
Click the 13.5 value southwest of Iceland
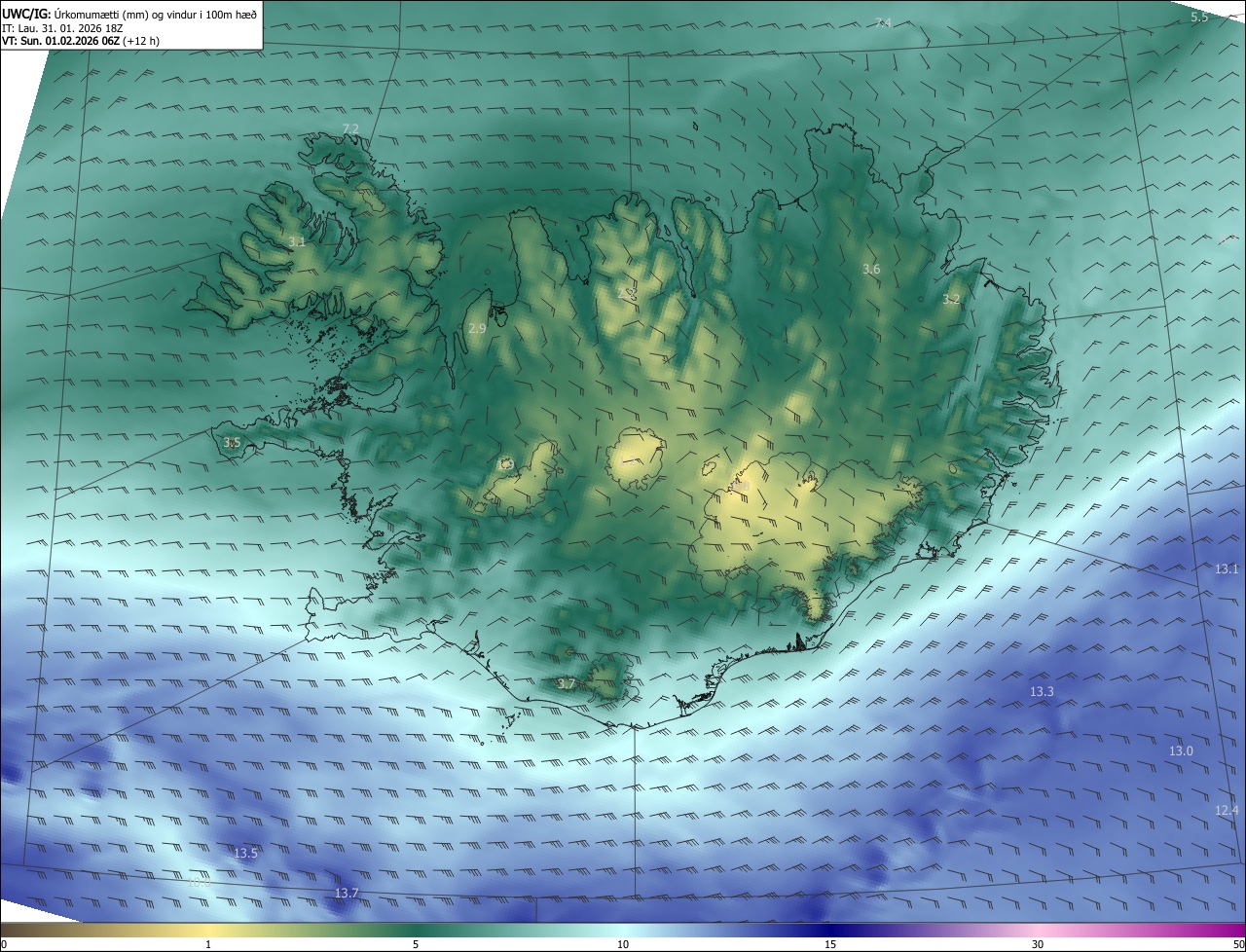tap(245, 854)
